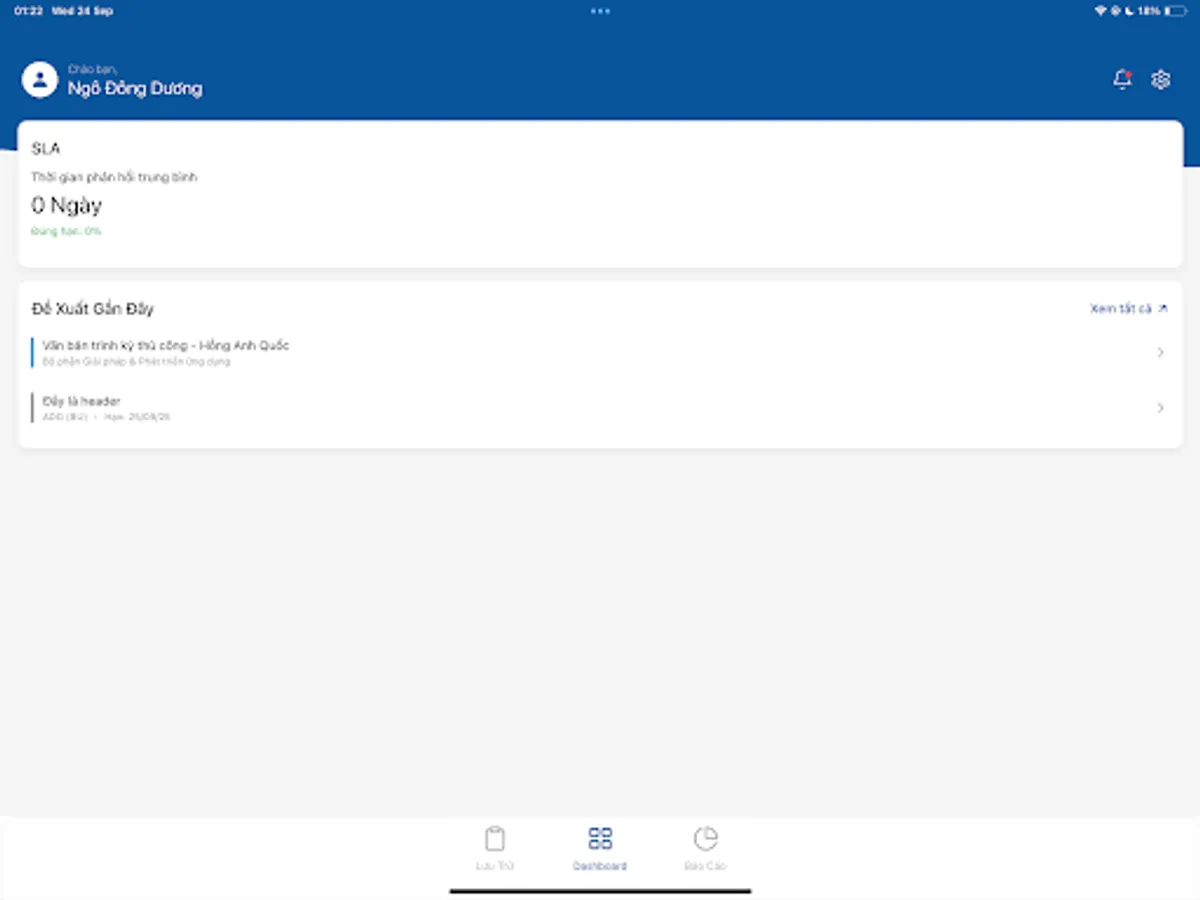Viewport: 1200px width, 900px height.
Task: Select the Dashboard tab label
Action: 600,866
